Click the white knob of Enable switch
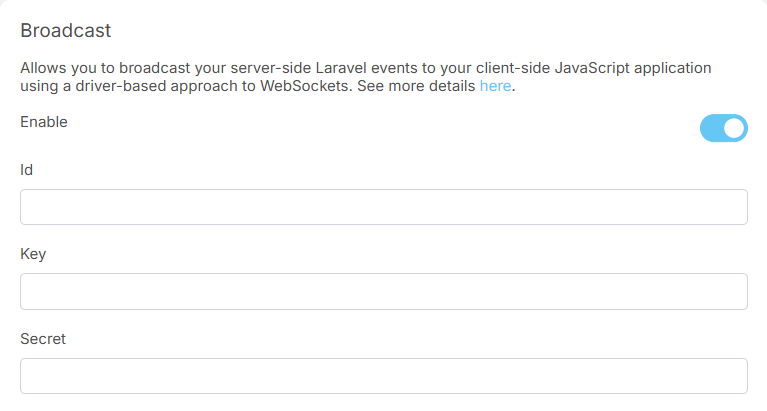Image resolution: width=767 pixels, height=411 pixels. tap(735, 128)
